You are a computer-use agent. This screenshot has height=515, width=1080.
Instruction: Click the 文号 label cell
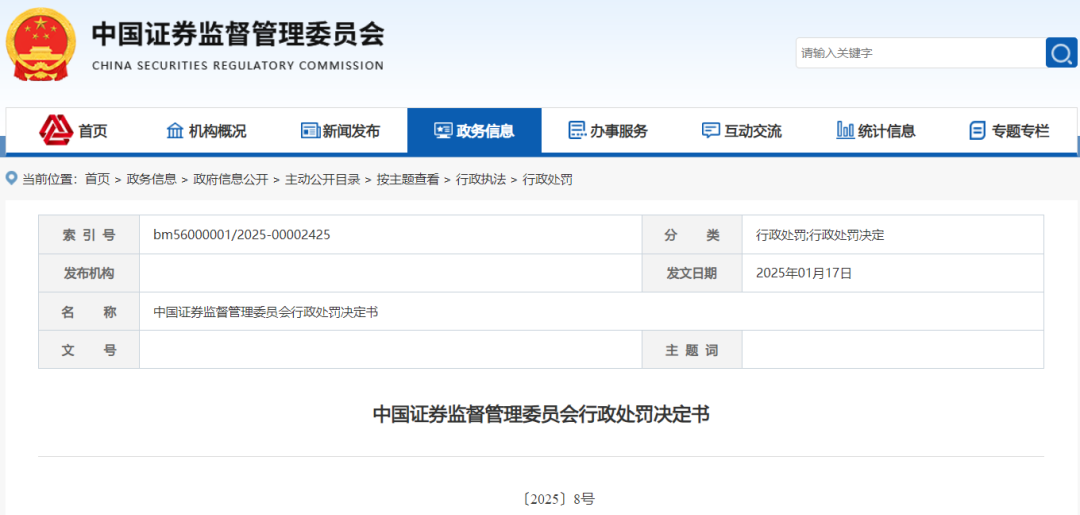(89, 350)
